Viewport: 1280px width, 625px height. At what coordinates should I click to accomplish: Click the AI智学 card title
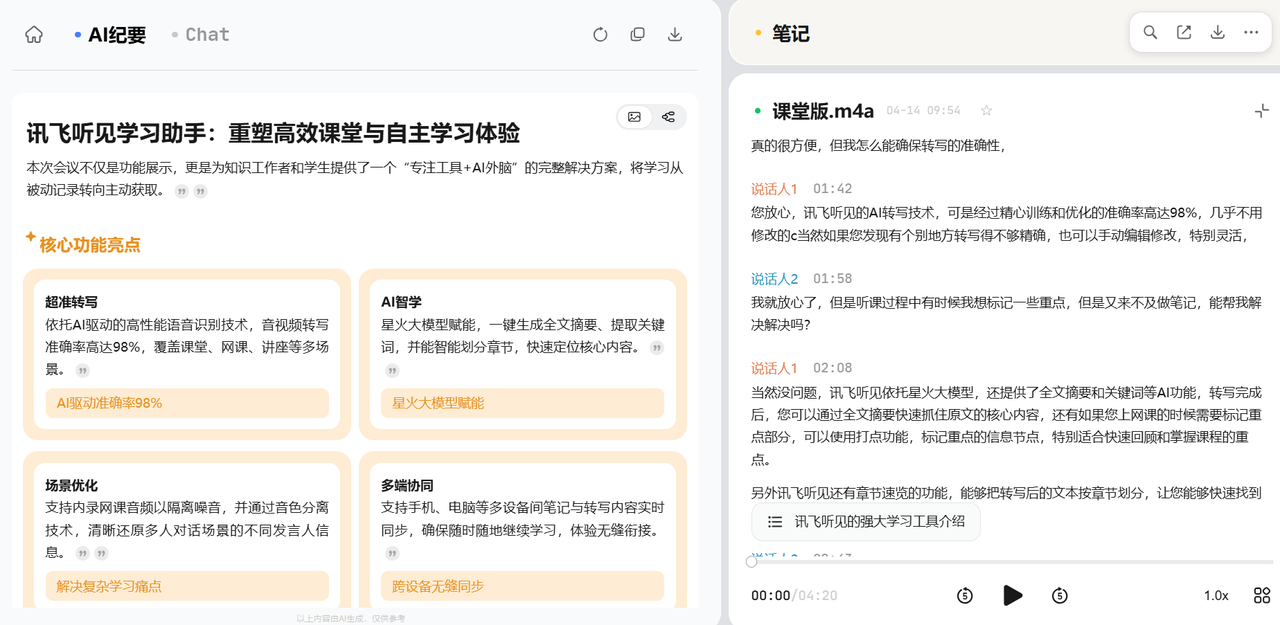click(x=401, y=302)
